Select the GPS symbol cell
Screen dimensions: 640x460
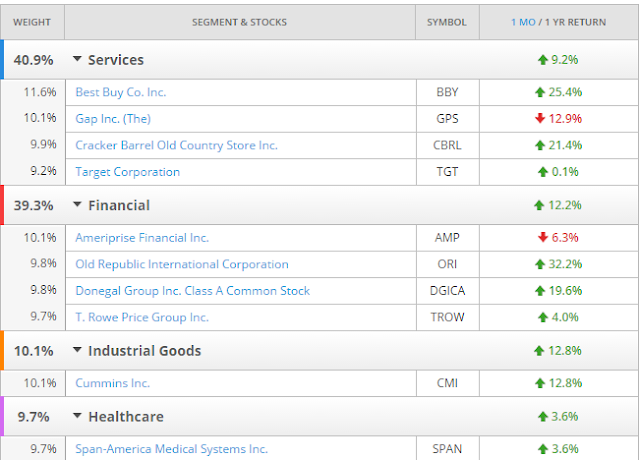[x=447, y=119]
